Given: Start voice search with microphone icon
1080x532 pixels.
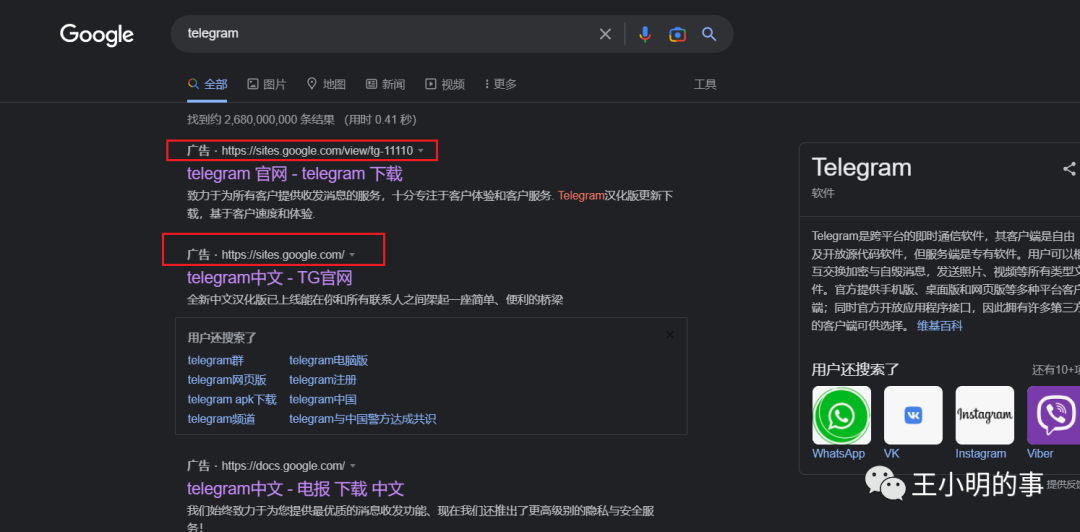Looking at the screenshot, I should click(x=645, y=34).
